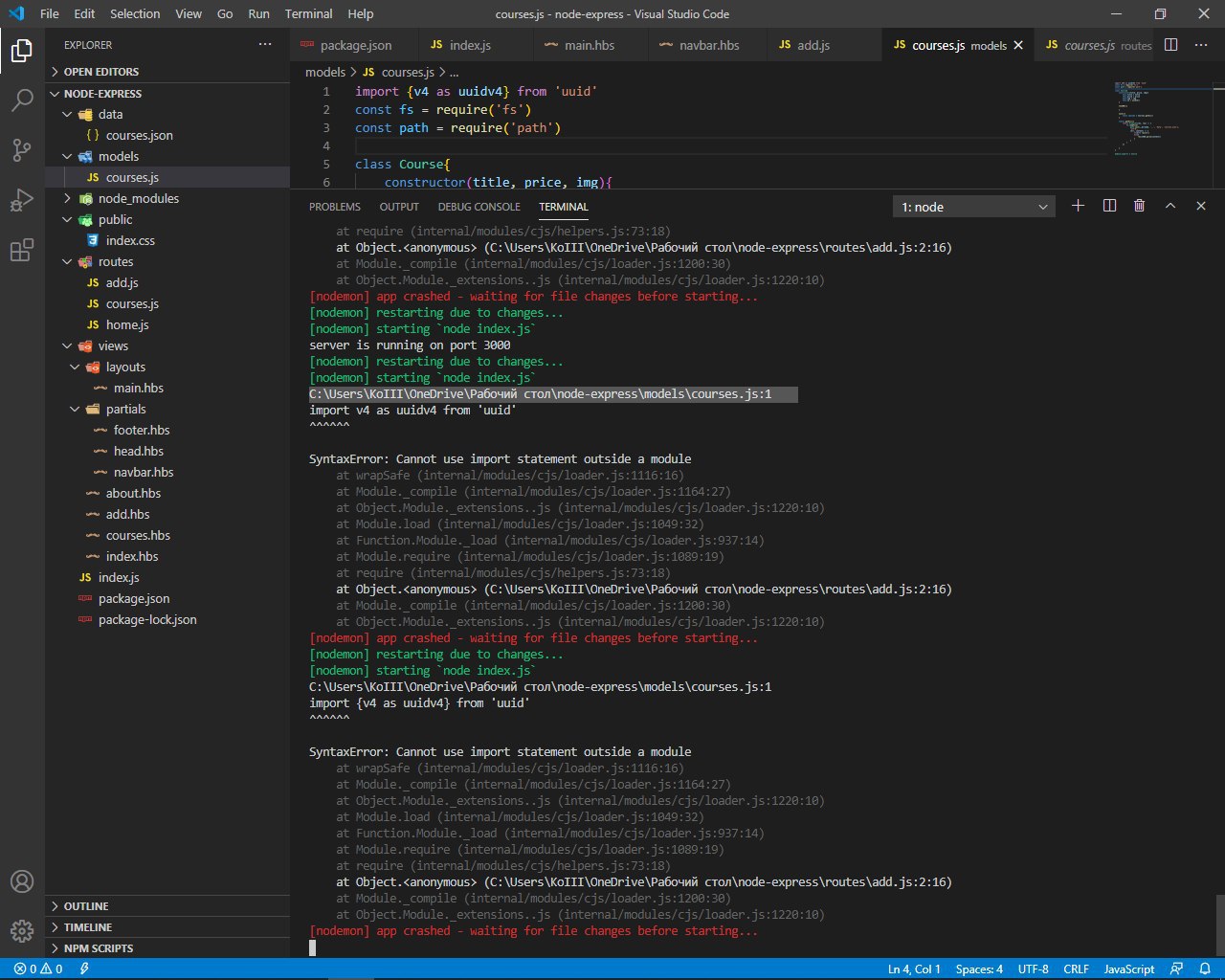The height and width of the screenshot is (980, 1225).
Task: Open the notifications bell
Action: click(1203, 969)
